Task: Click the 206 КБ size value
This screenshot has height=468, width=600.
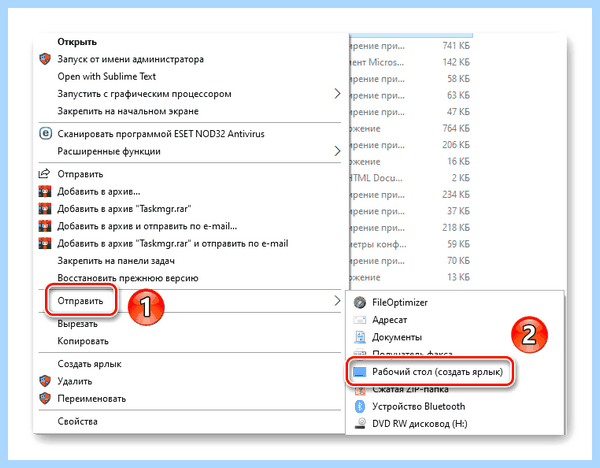Action: point(456,145)
